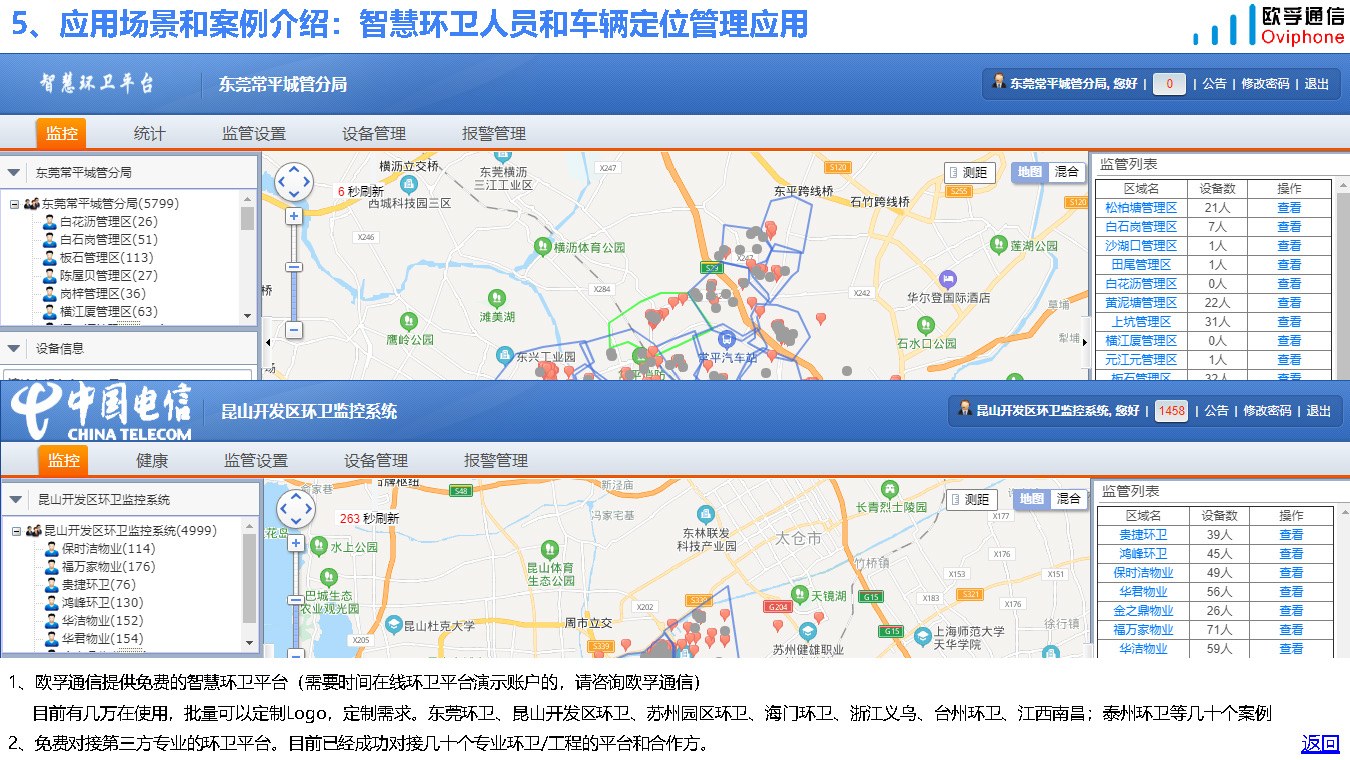1350x760 pixels.
Task: Open 黄泥塘管理区 link in 监管列表
Action: (1141, 303)
